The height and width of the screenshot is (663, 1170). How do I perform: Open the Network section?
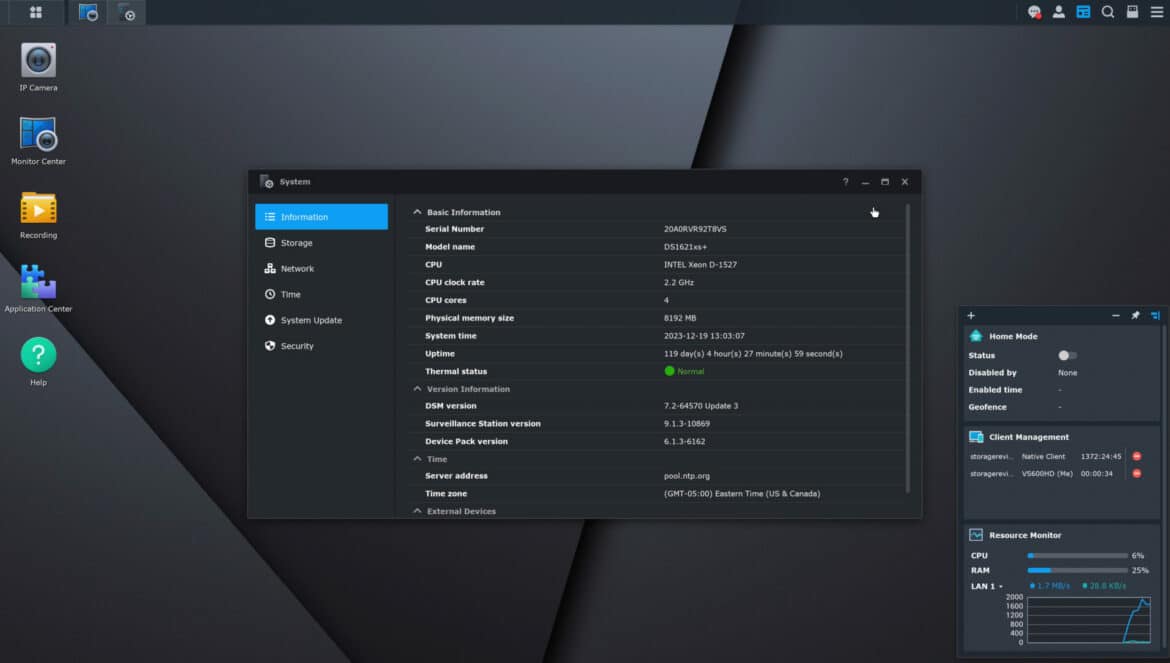coord(322,268)
